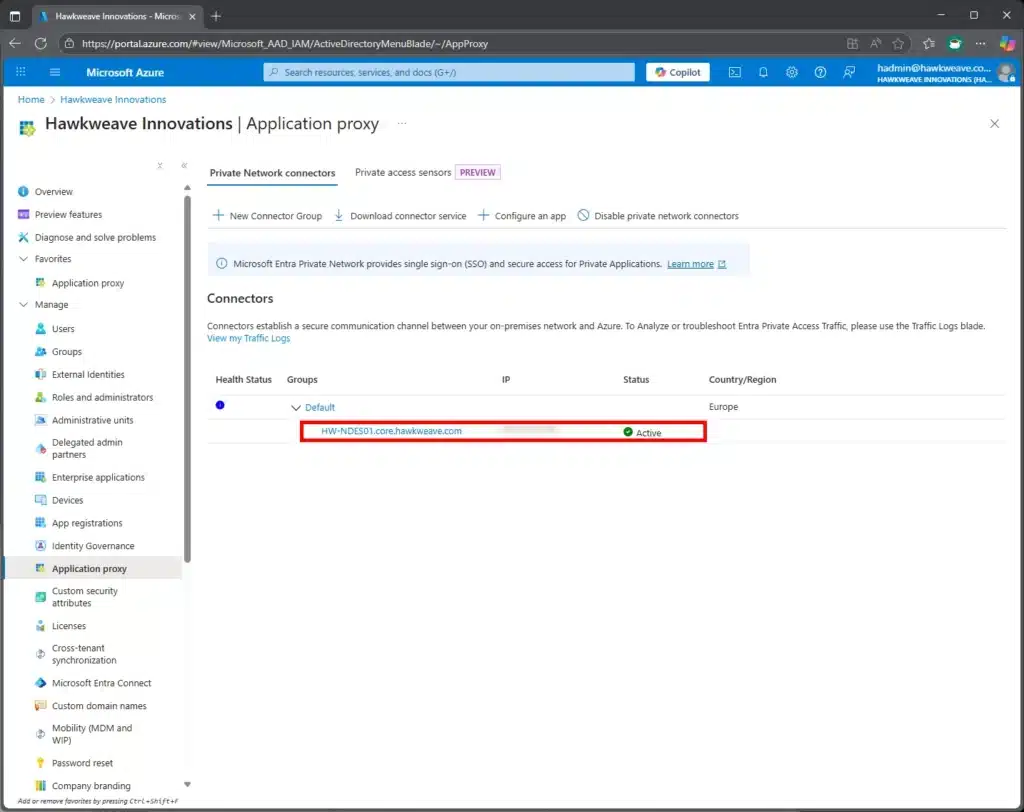Click the search resources input field

pos(449,72)
